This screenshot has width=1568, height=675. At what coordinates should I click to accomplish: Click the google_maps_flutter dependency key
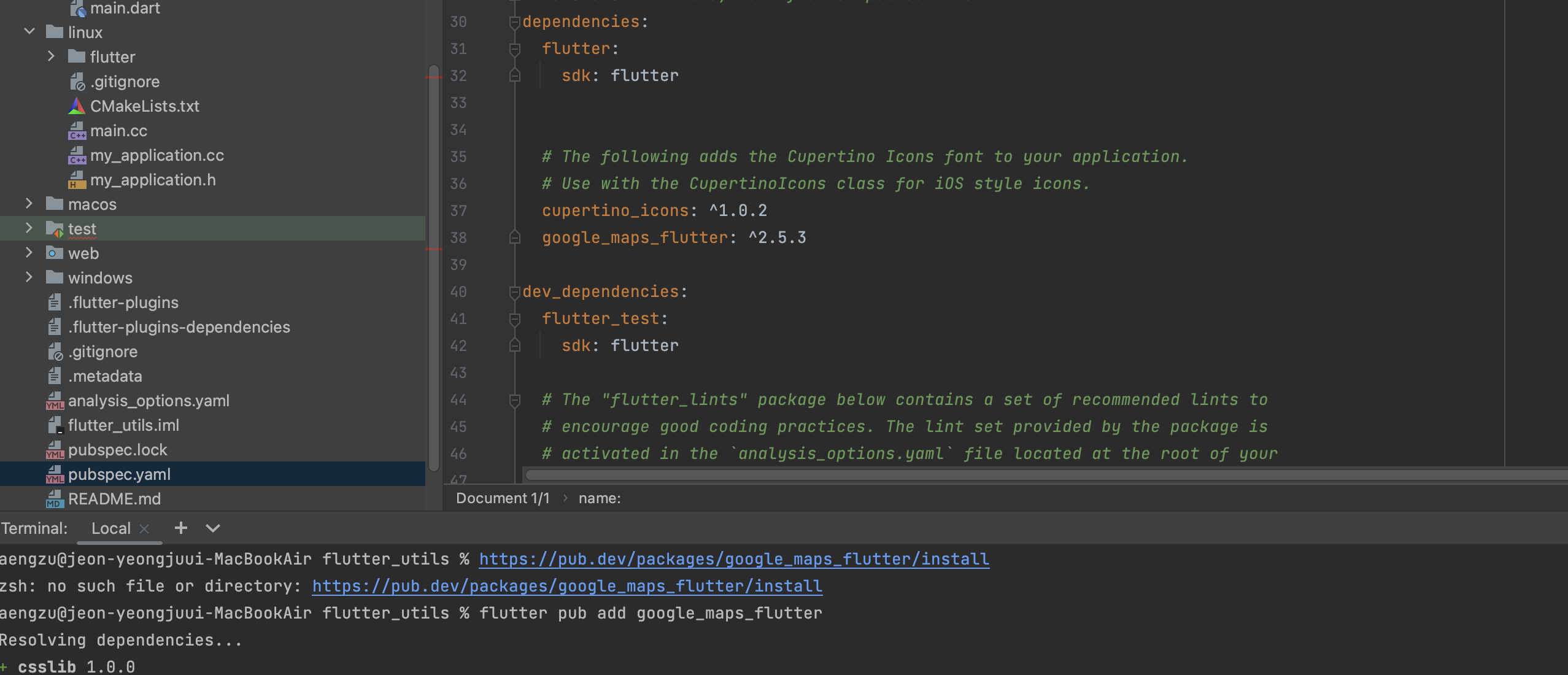(635, 238)
